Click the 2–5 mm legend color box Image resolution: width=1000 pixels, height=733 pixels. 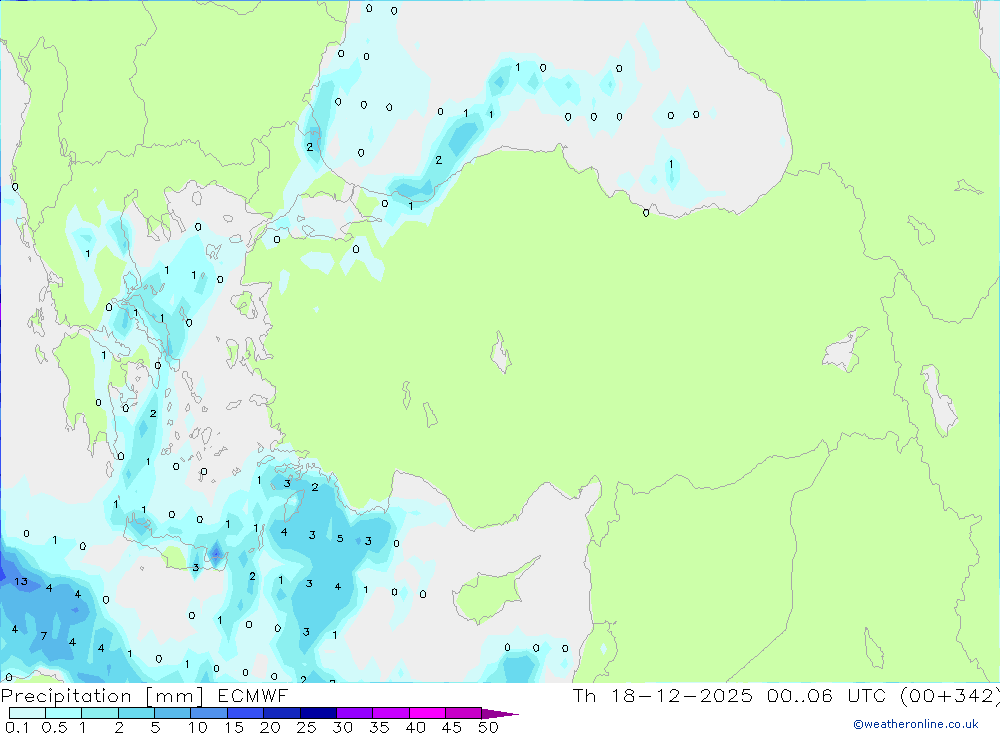(x=136, y=713)
